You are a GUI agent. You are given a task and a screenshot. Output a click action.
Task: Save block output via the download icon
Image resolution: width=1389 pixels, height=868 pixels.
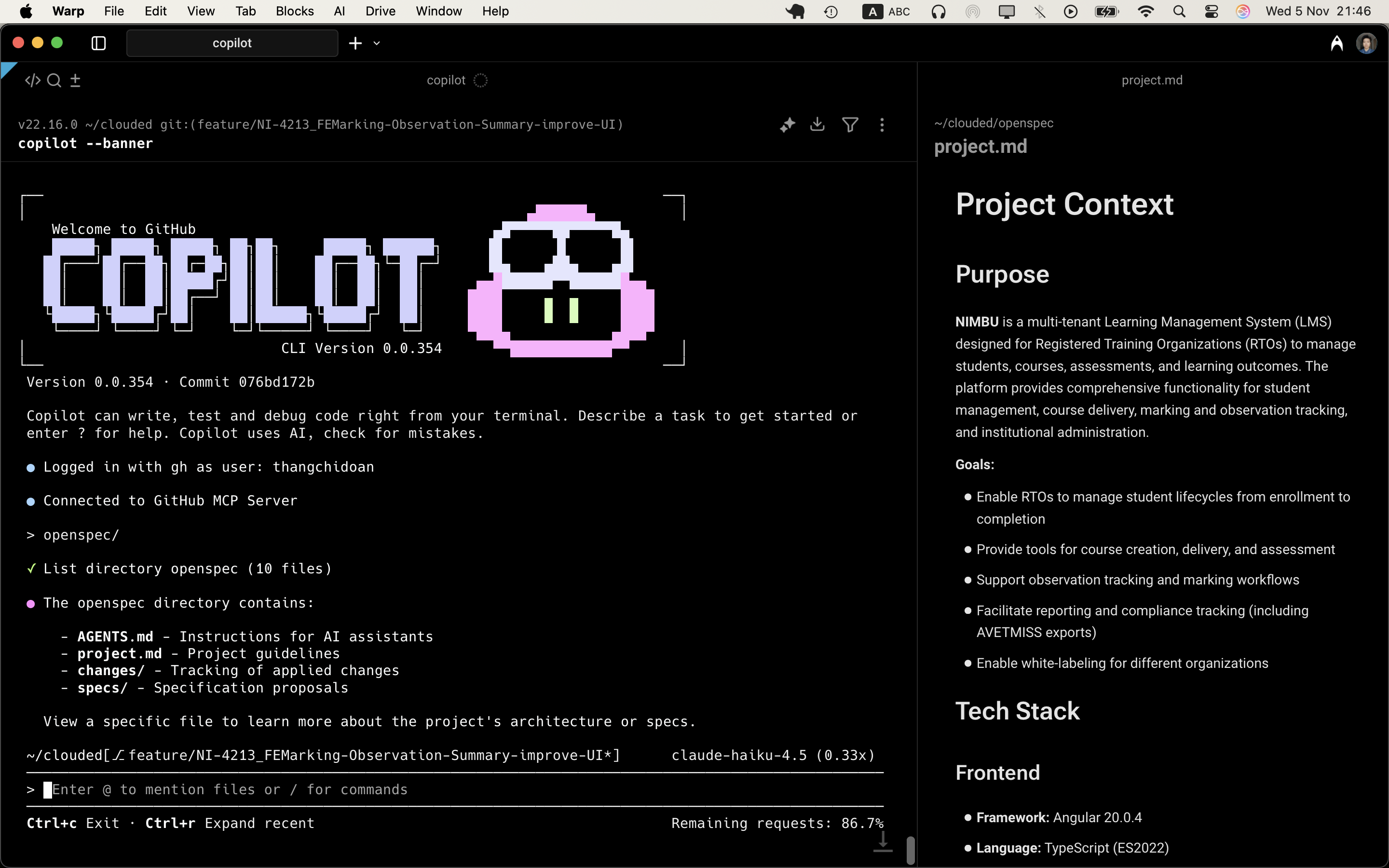tap(817, 124)
